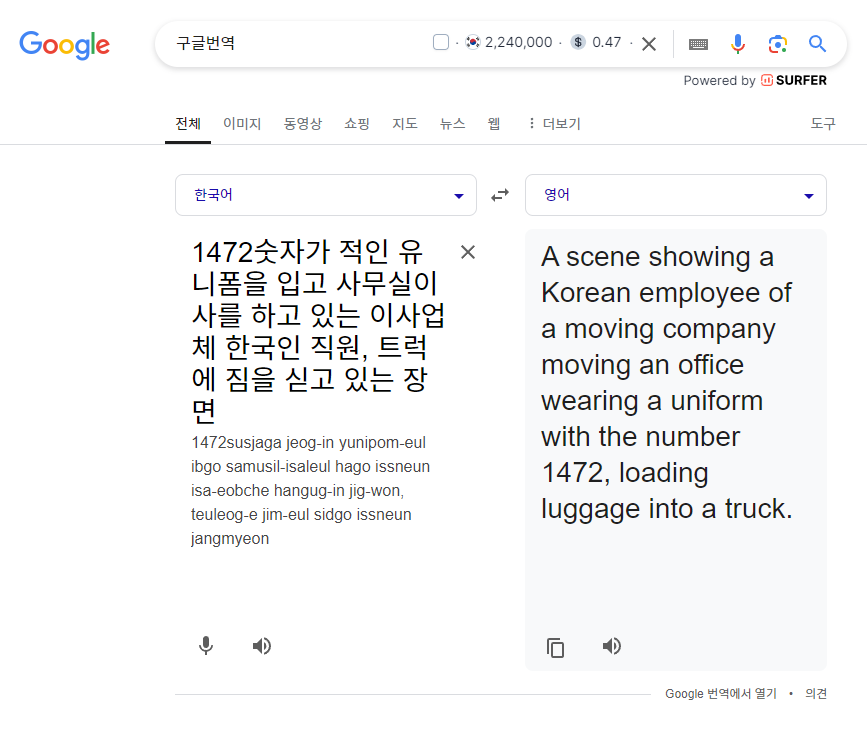867x730 pixels.
Task: Open the Surfer logo link
Action: pyautogui.click(x=794, y=80)
